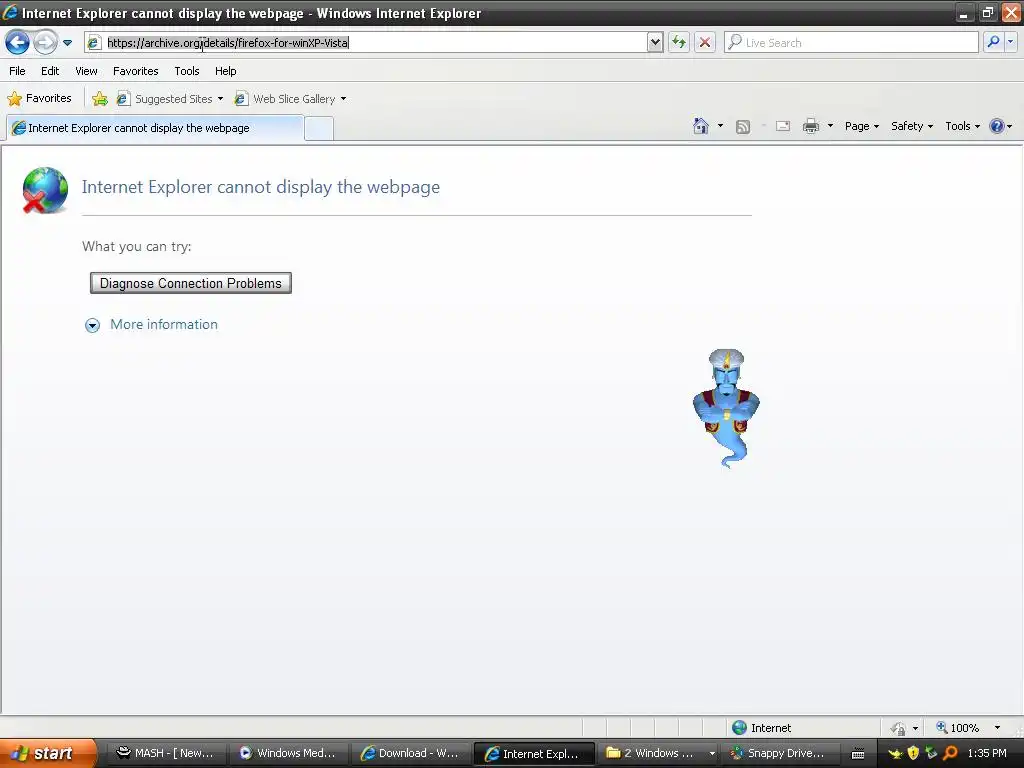Open a new blank tab

point(319,129)
